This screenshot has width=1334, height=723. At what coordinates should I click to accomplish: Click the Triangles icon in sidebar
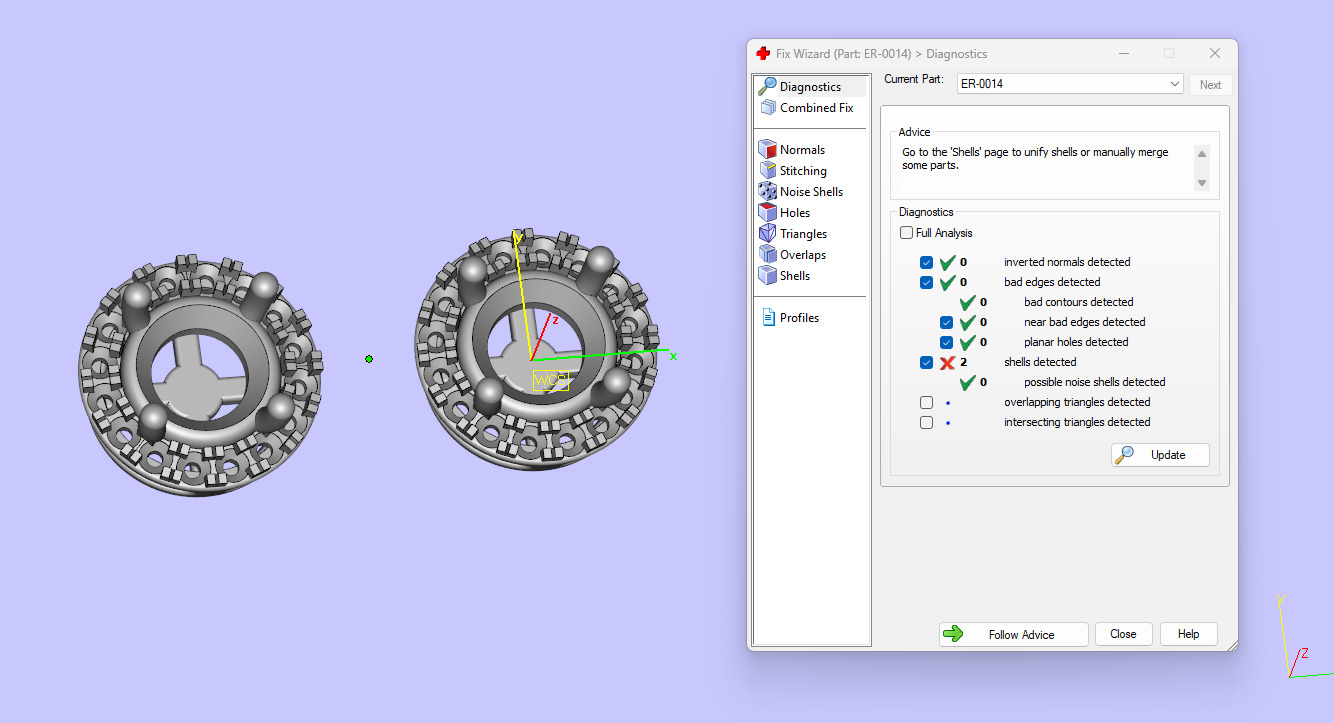767,233
